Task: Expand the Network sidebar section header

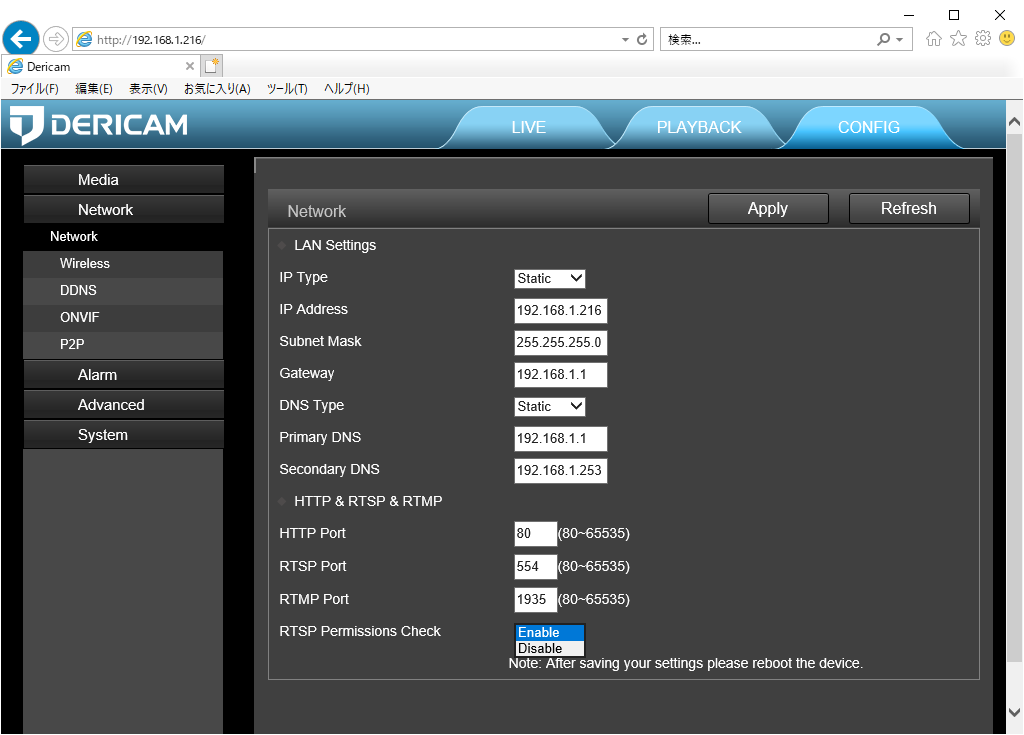Action: coord(123,210)
